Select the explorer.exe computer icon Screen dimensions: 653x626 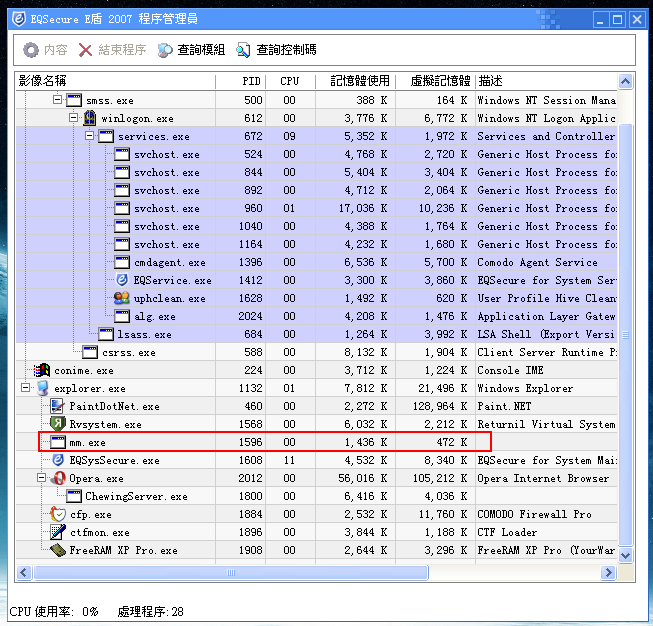[42, 388]
